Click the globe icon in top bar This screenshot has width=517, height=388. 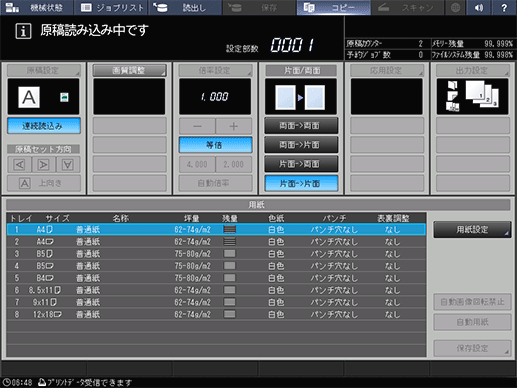pyautogui.click(x=455, y=8)
